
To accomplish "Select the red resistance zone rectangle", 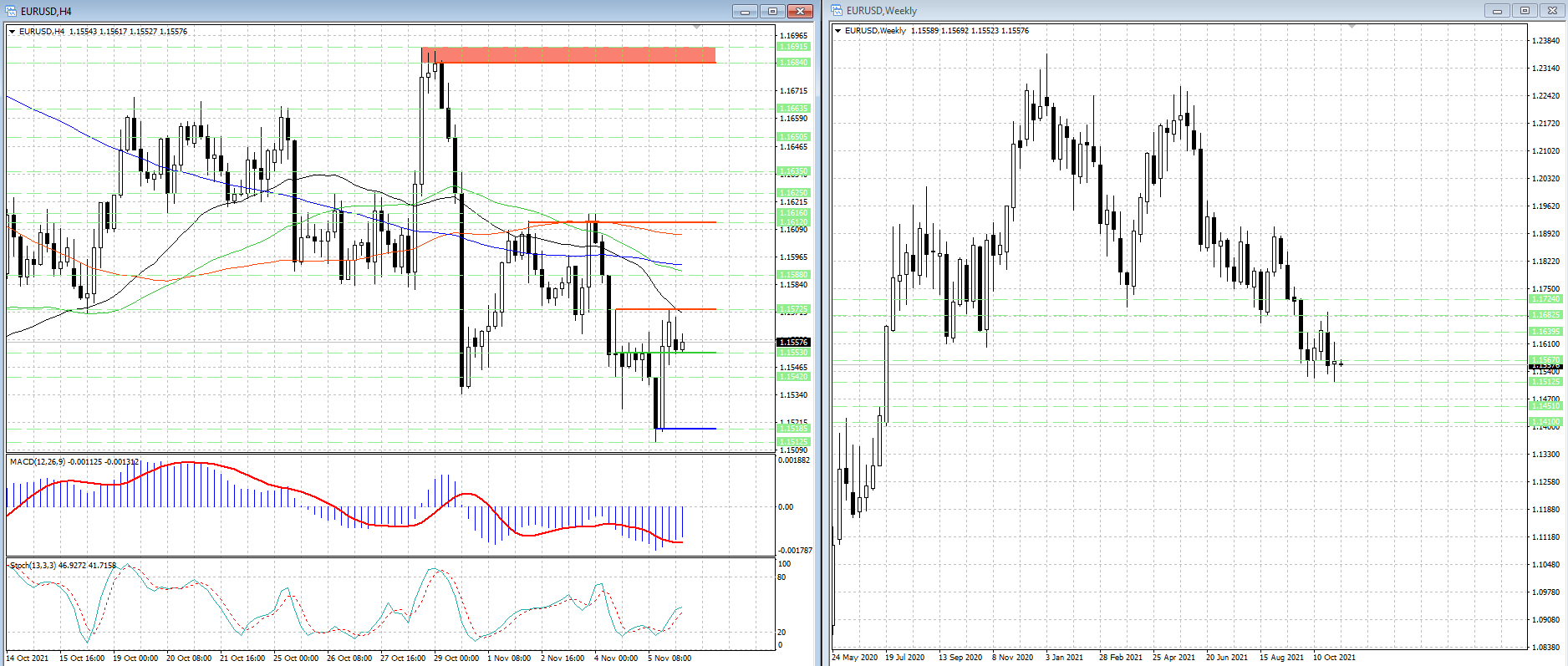I will point(568,55).
